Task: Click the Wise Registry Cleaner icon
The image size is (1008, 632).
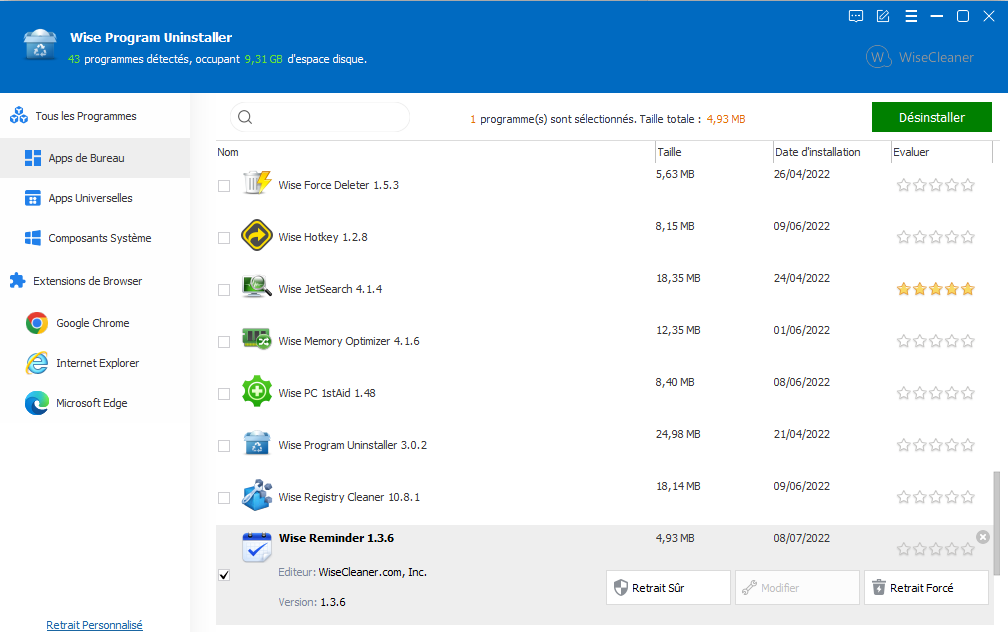Action: (256, 495)
